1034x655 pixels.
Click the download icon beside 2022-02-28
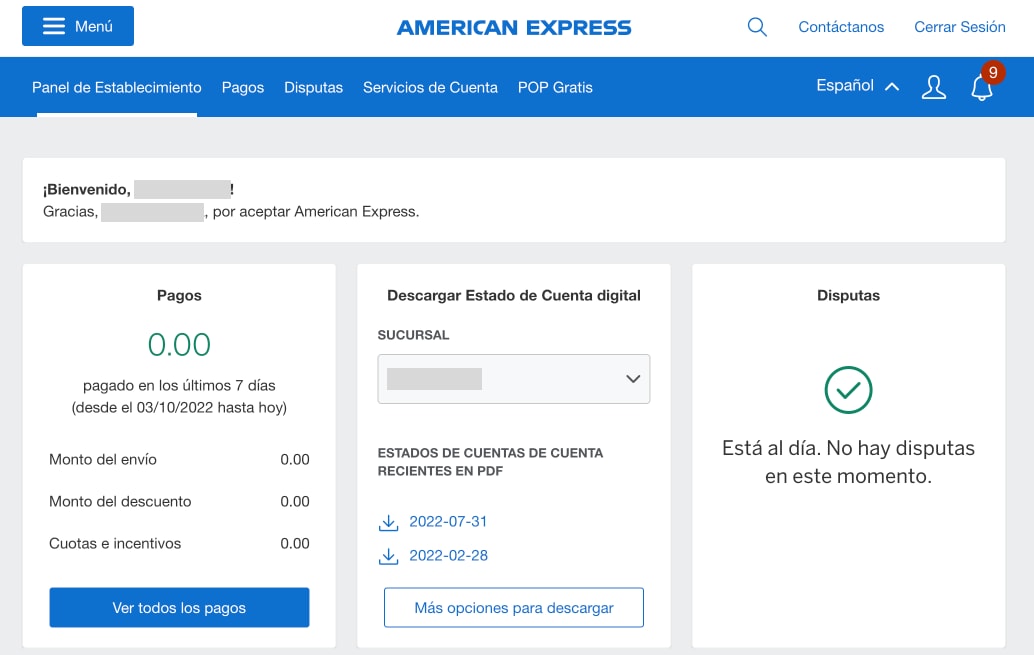pyautogui.click(x=389, y=555)
